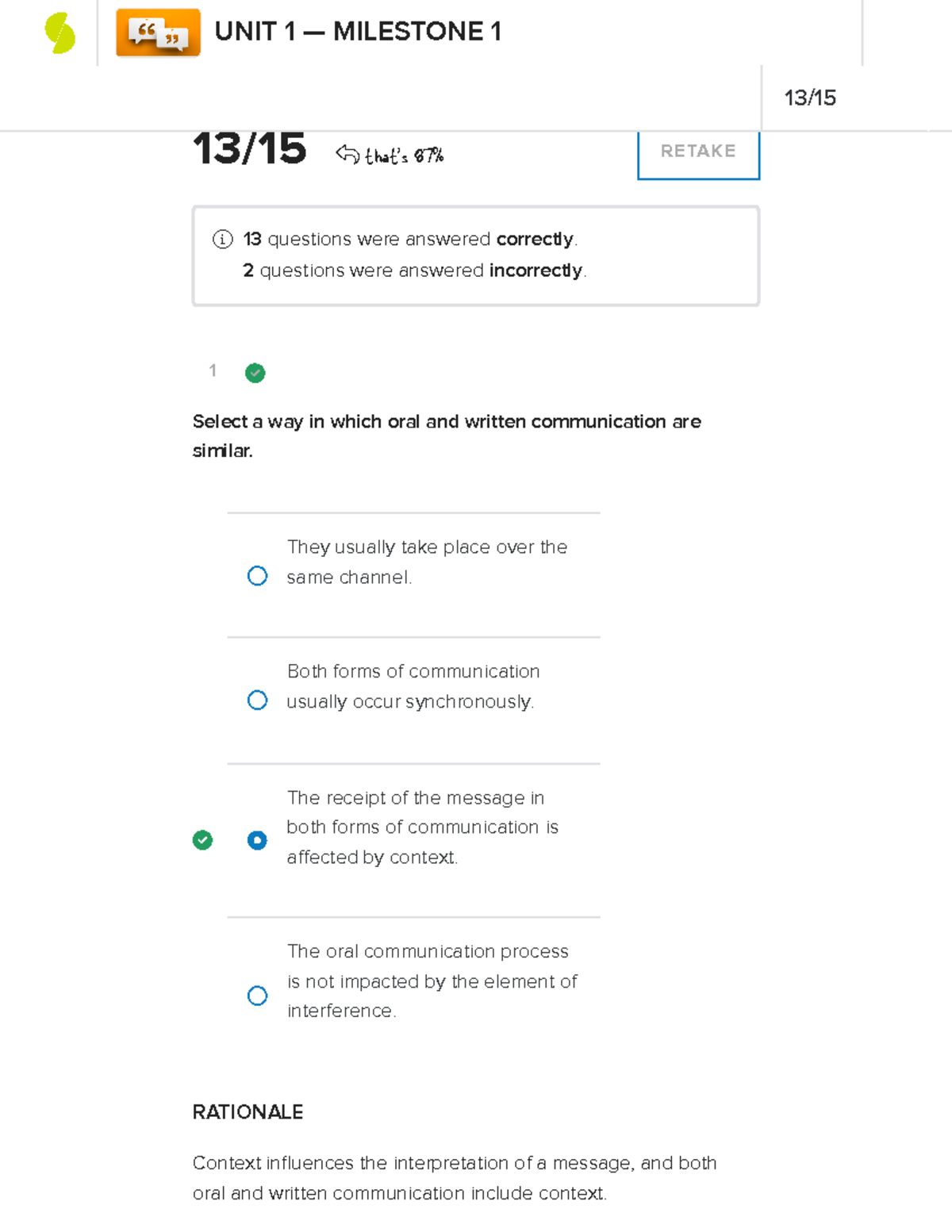This screenshot has width=952, height=1232.
Task: Click the large 13/15 score text
Action: [x=250, y=149]
